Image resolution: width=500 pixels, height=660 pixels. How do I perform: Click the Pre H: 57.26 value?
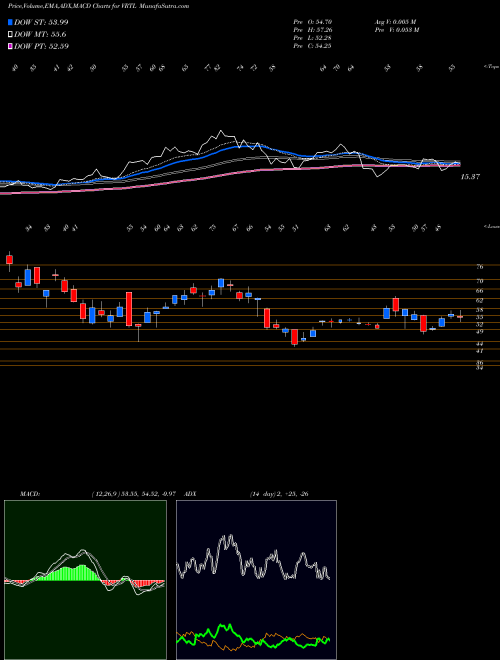[x=313, y=30]
